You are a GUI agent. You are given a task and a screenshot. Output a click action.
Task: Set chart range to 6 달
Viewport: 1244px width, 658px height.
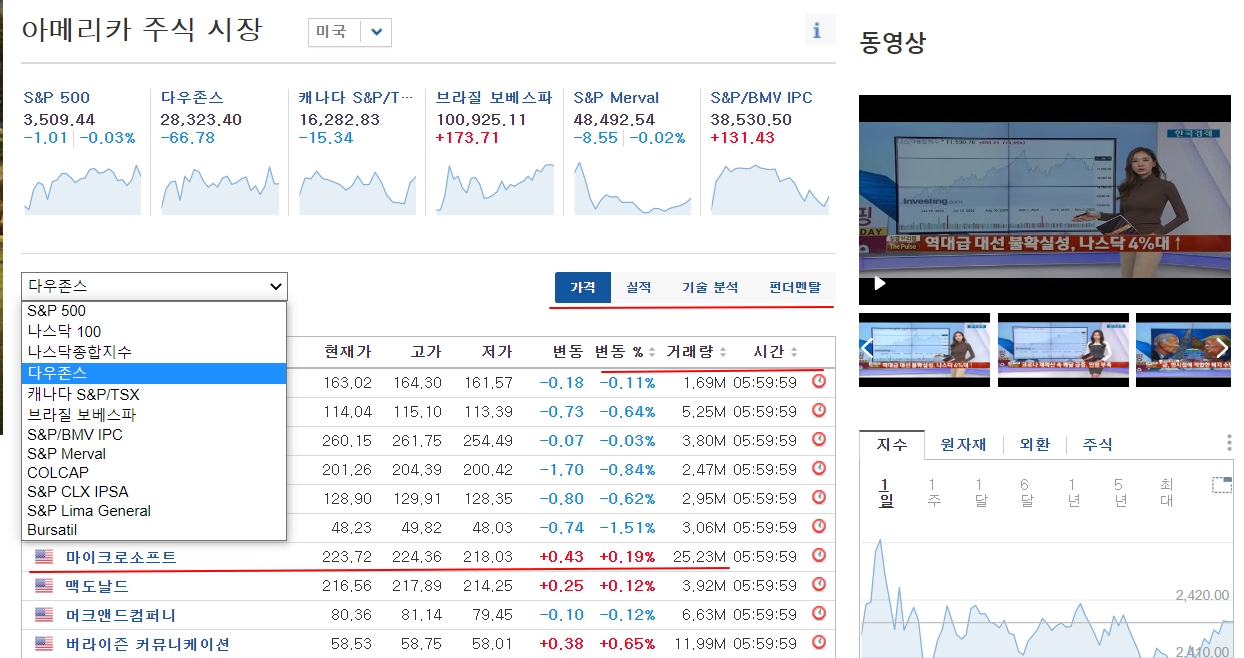click(1026, 493)
